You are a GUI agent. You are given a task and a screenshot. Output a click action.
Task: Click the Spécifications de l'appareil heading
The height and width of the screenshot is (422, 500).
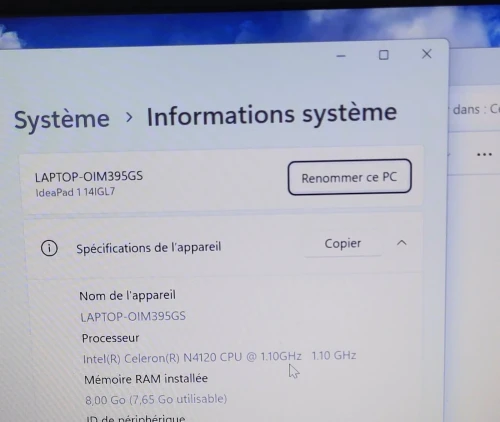point(149,248)
